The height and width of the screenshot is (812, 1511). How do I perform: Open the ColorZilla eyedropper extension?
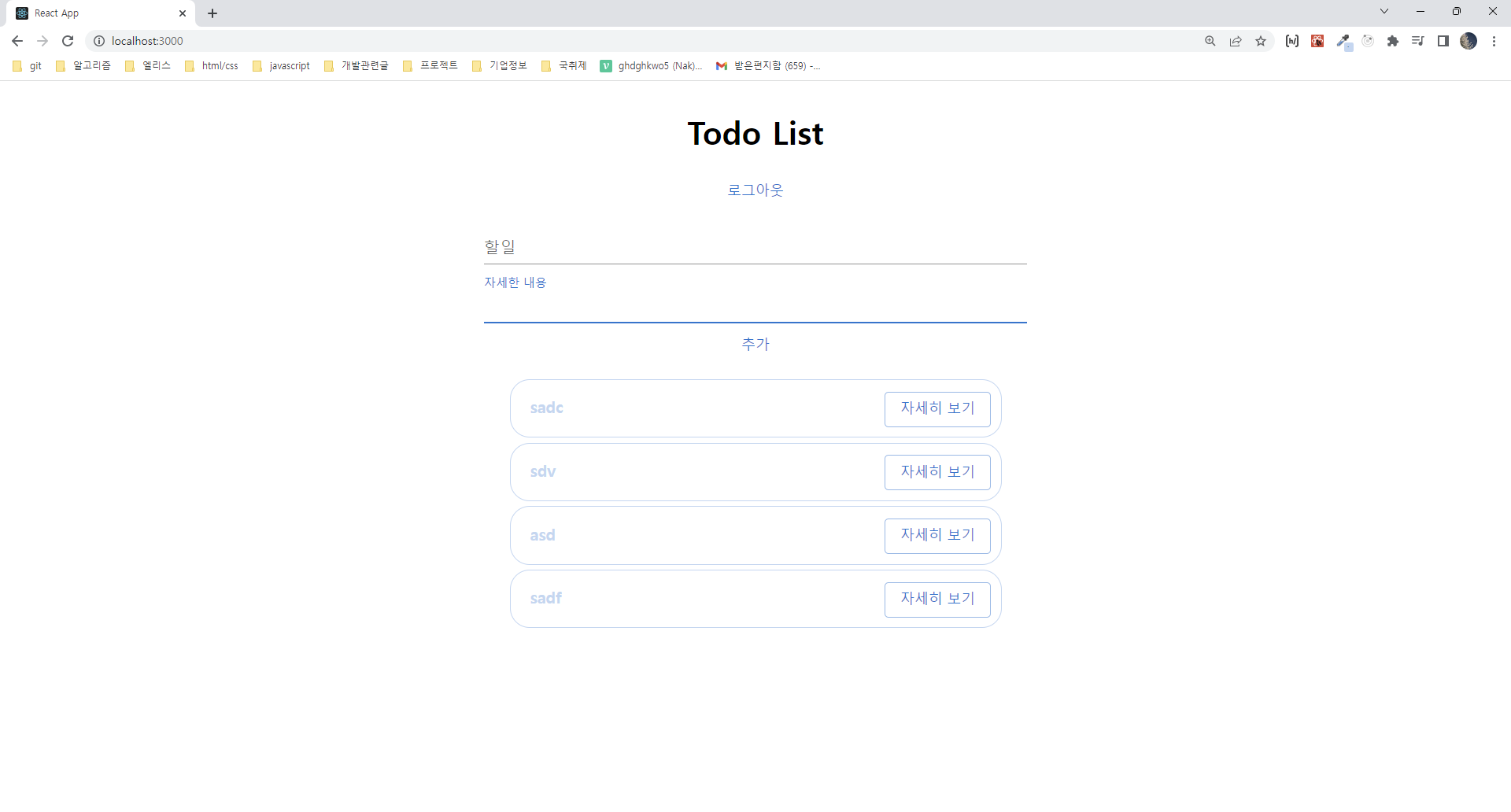(1343, 40)
